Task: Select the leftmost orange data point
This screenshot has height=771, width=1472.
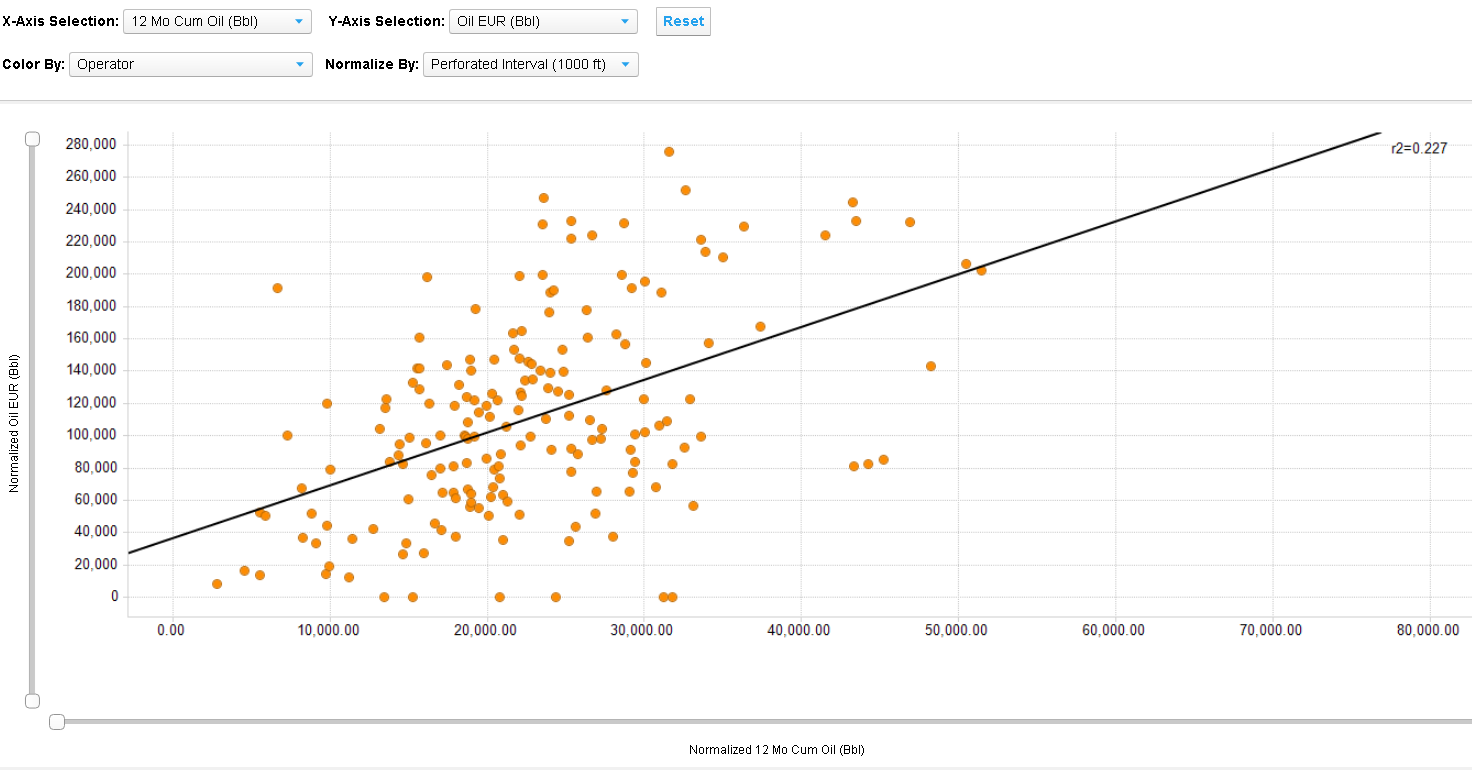Action: click(217, 584)
